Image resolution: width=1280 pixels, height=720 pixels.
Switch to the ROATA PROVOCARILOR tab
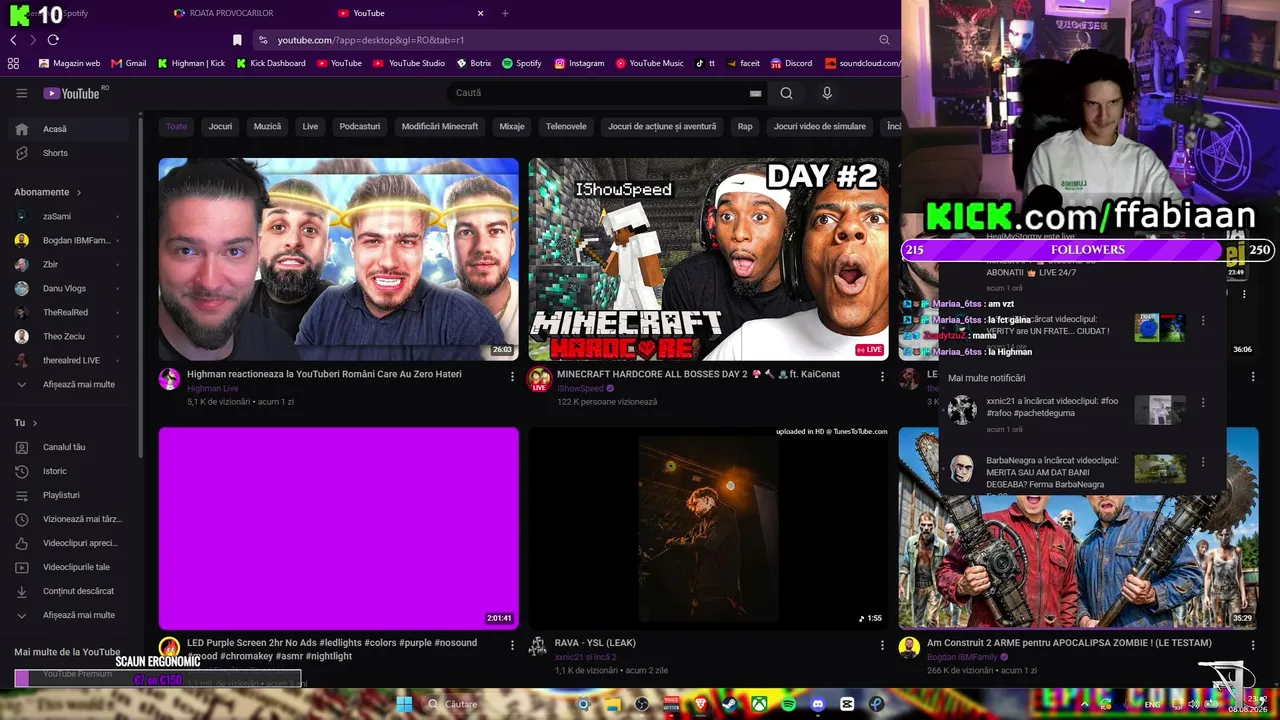(x=231, y=13)
